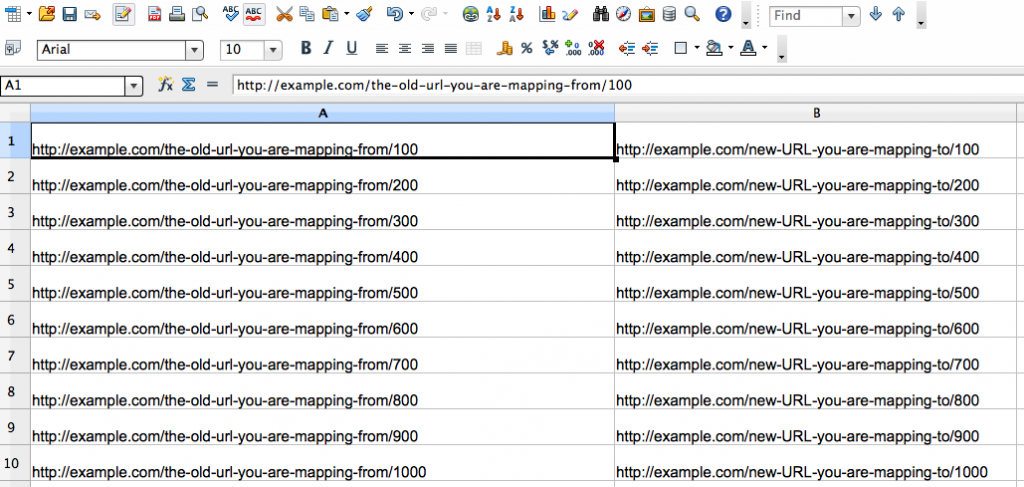Expand the Paste options arrow
This screenshot has height=487, width=1024.
[x=346, y=14]
